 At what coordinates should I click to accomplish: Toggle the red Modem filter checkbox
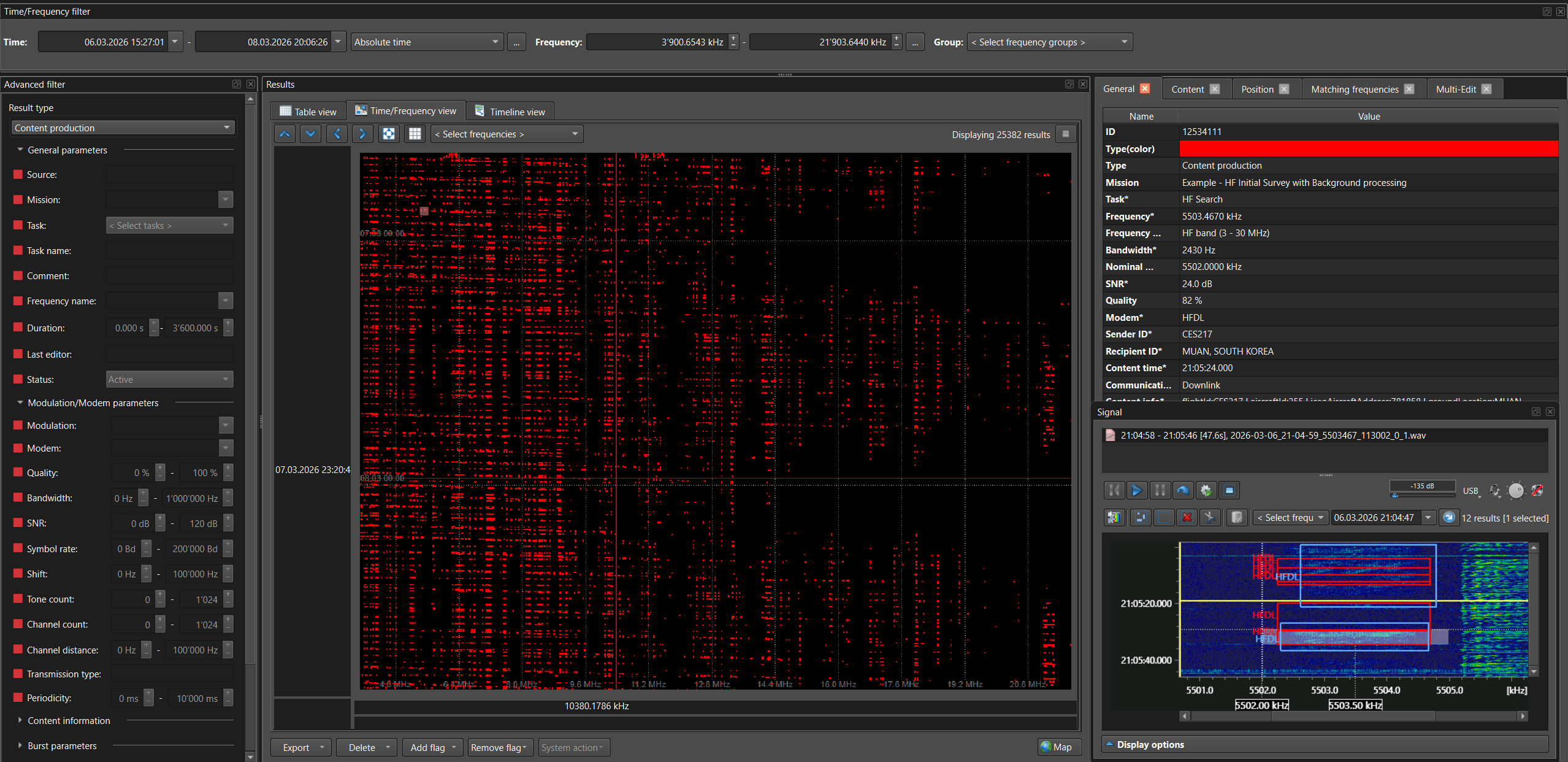click(18, 448)
